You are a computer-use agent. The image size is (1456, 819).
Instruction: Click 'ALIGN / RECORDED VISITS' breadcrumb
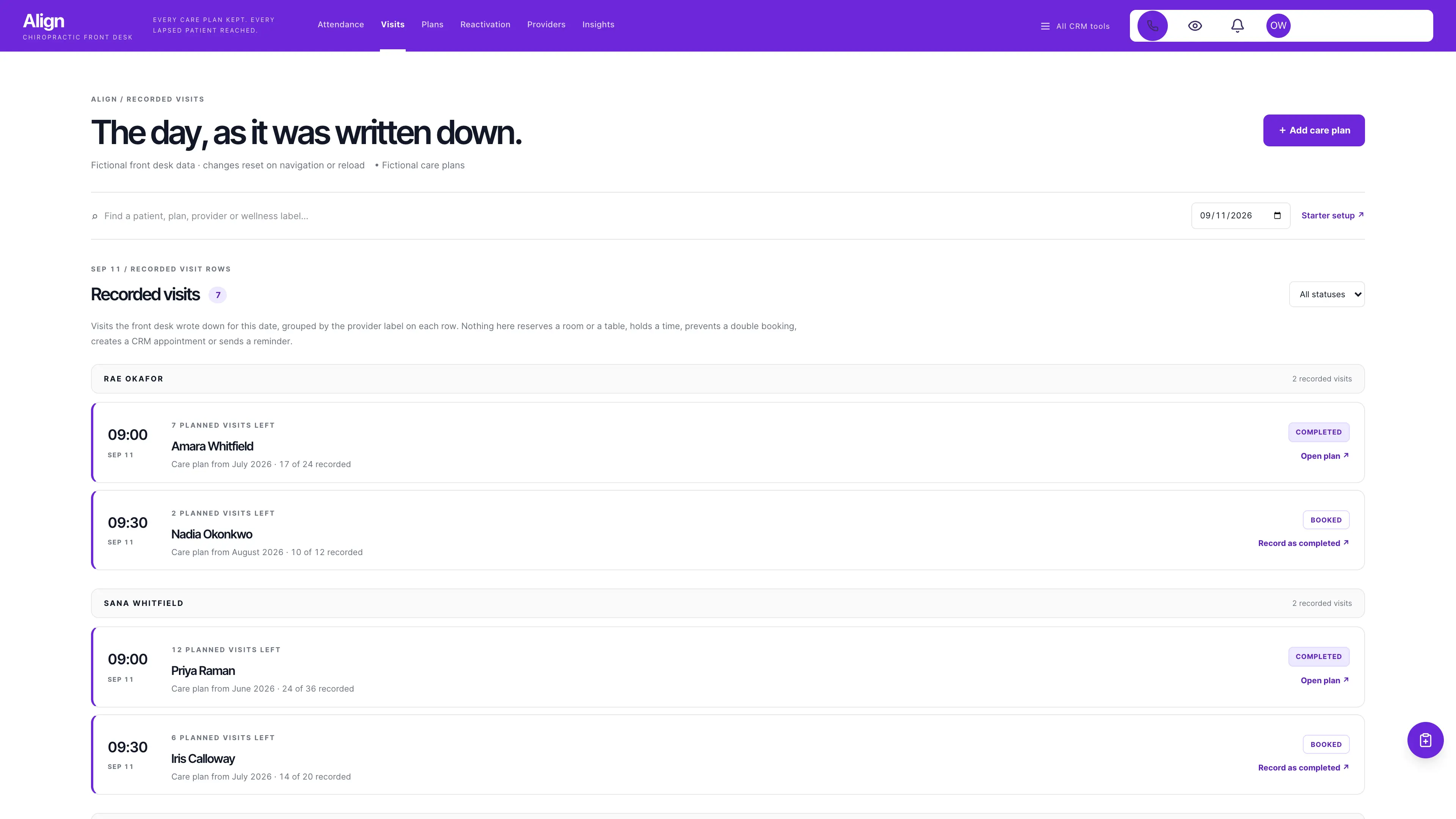147,99
